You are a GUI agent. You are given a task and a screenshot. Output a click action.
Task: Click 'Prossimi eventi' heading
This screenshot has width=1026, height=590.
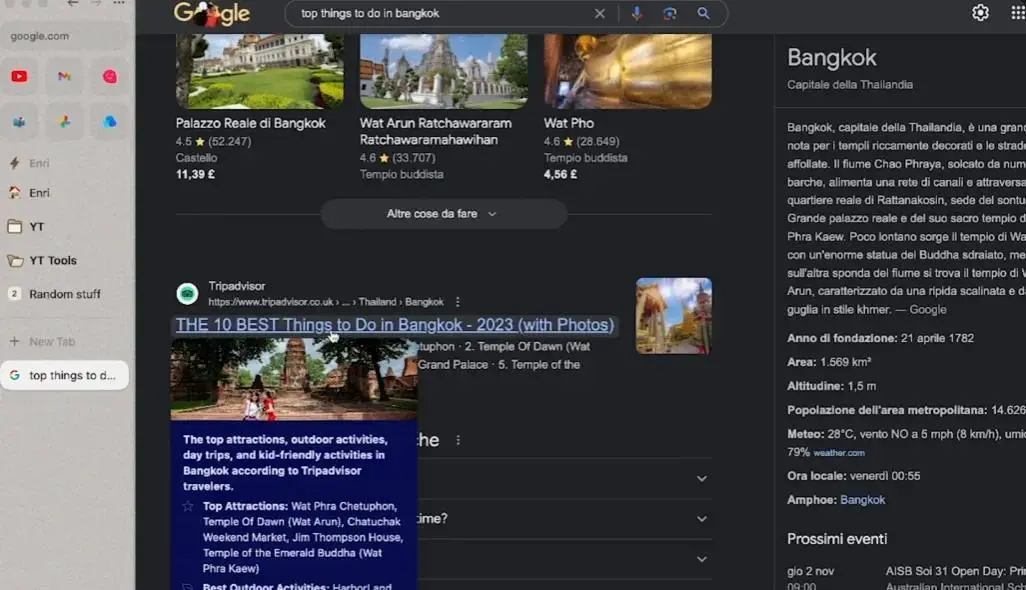point(837,539)
